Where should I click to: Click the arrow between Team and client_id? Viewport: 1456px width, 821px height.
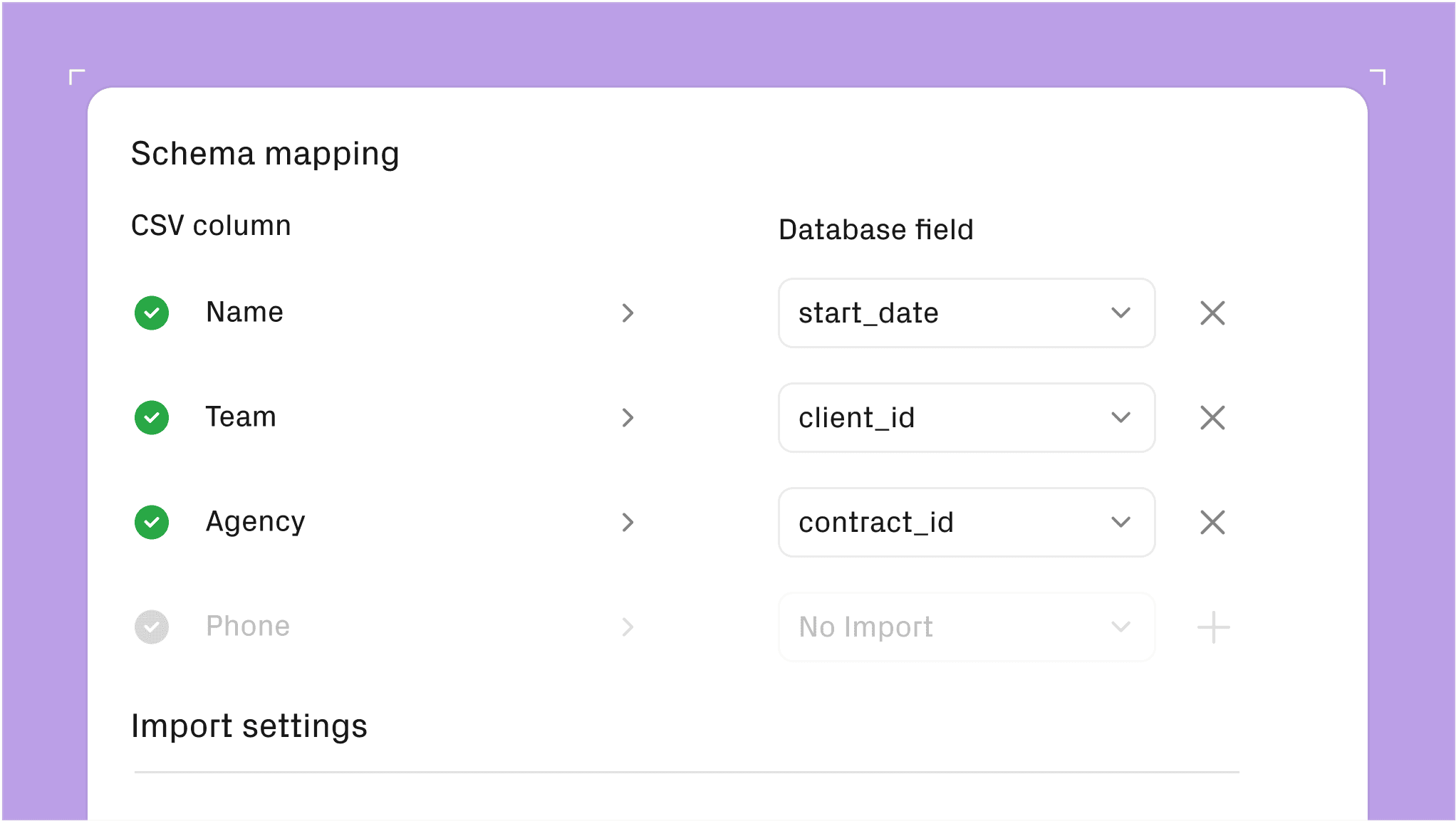627,418
